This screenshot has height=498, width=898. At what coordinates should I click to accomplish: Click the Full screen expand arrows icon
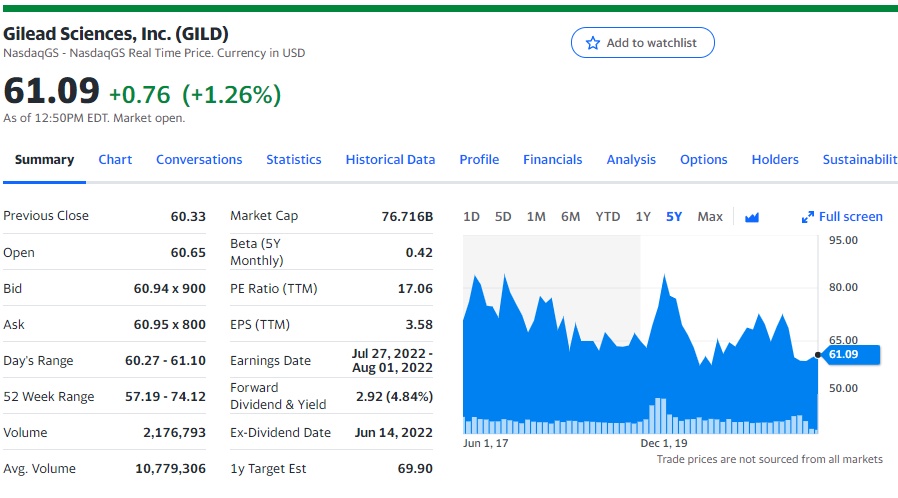click(x=808, y=217)
